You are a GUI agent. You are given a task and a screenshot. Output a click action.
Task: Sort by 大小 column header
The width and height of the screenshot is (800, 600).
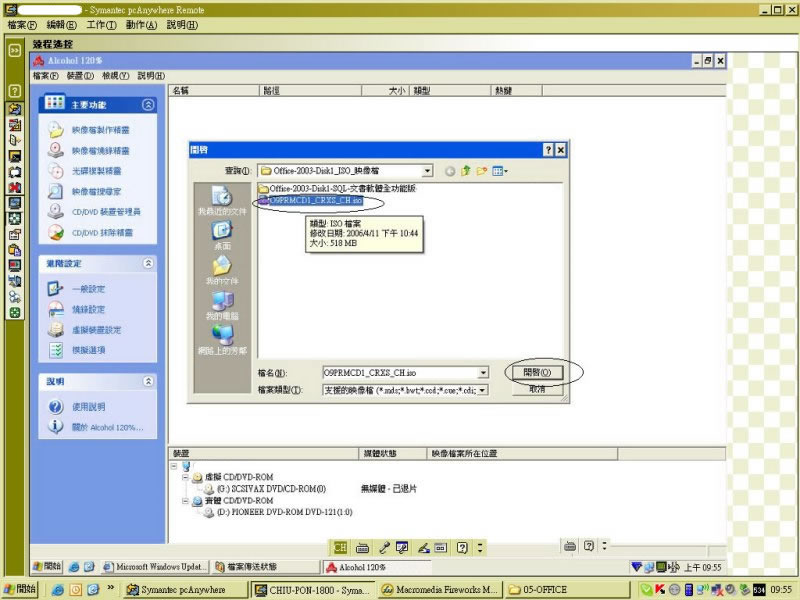pyautogui.click(x=386, y=91)
